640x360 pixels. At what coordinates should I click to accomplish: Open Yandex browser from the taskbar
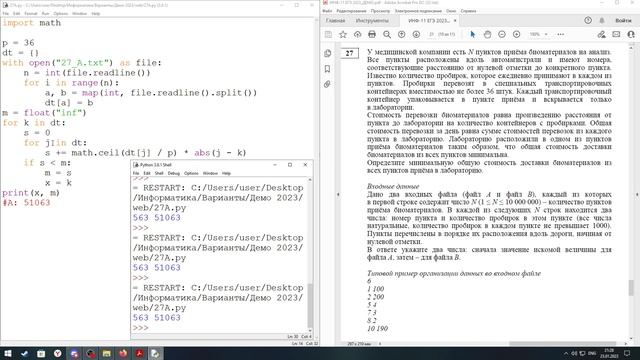click(x=58, y=353)
